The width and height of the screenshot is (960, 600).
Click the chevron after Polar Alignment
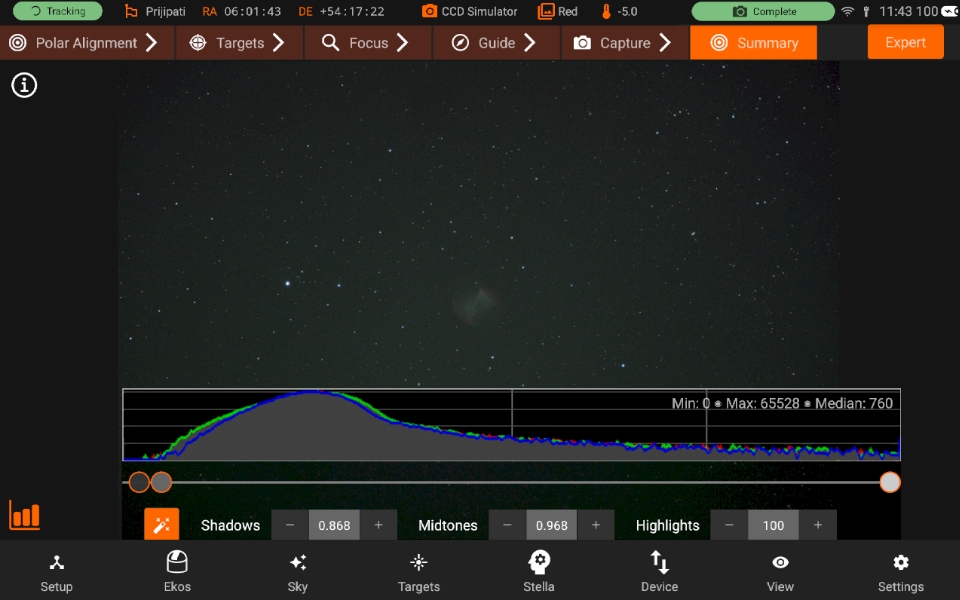coord(151,42)
